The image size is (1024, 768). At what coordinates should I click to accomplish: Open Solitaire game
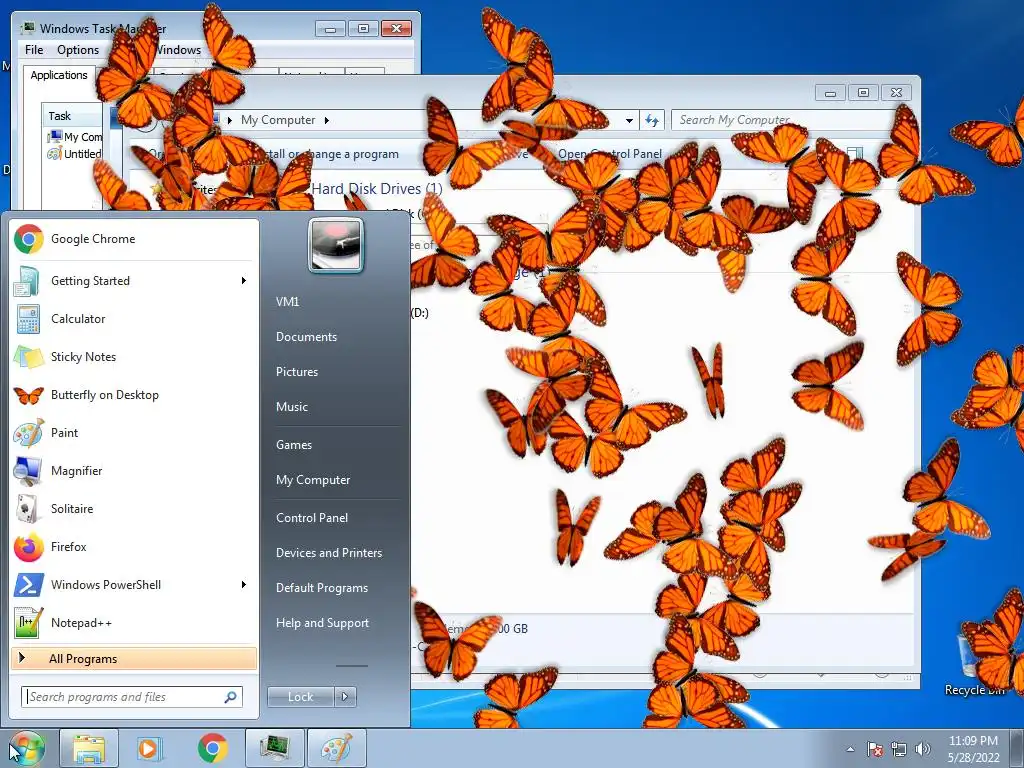click(134, 509)
